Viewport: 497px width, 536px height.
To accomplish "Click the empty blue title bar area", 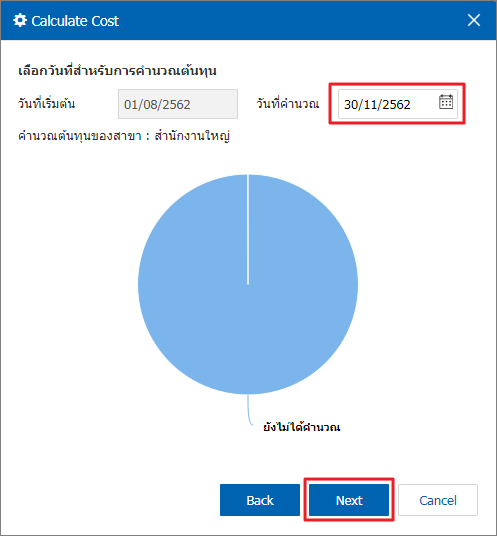I will pos(291,21).
